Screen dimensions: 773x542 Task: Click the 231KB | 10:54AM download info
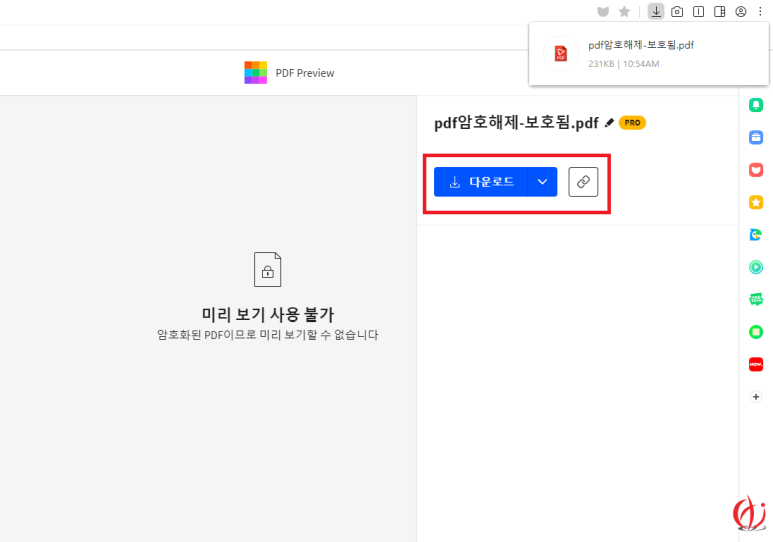(624, 64)
